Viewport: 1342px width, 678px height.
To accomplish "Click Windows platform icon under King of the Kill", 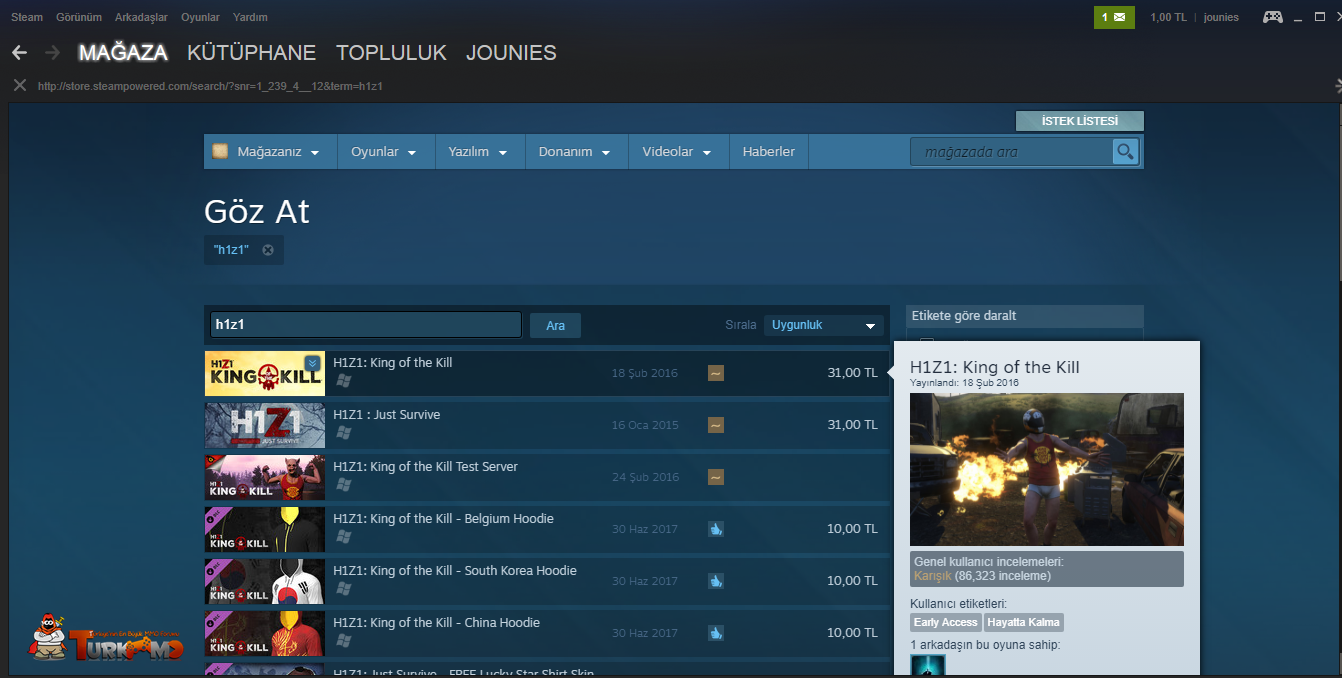I will [344, 381].
